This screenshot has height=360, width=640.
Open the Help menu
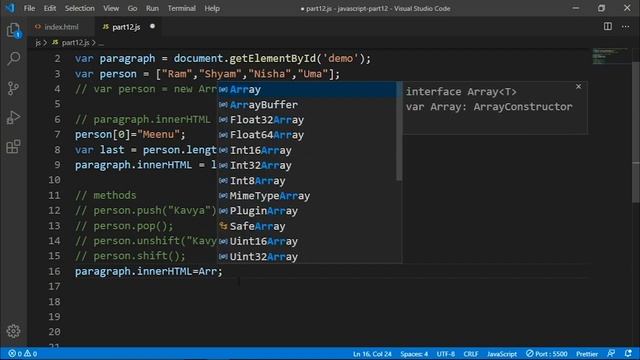point(212,8)
